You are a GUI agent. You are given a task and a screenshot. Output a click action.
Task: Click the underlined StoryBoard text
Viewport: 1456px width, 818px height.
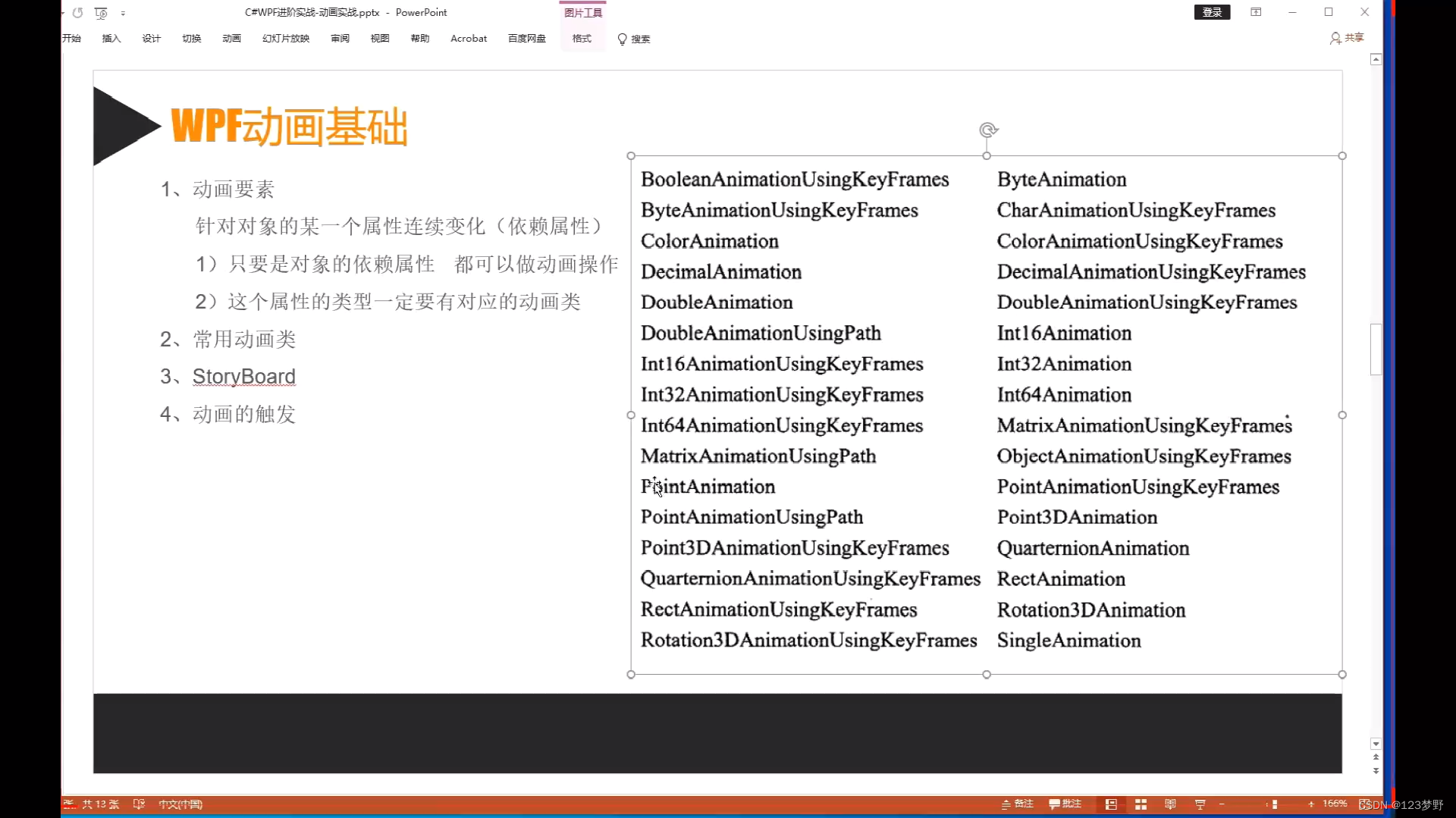(244, 377)
